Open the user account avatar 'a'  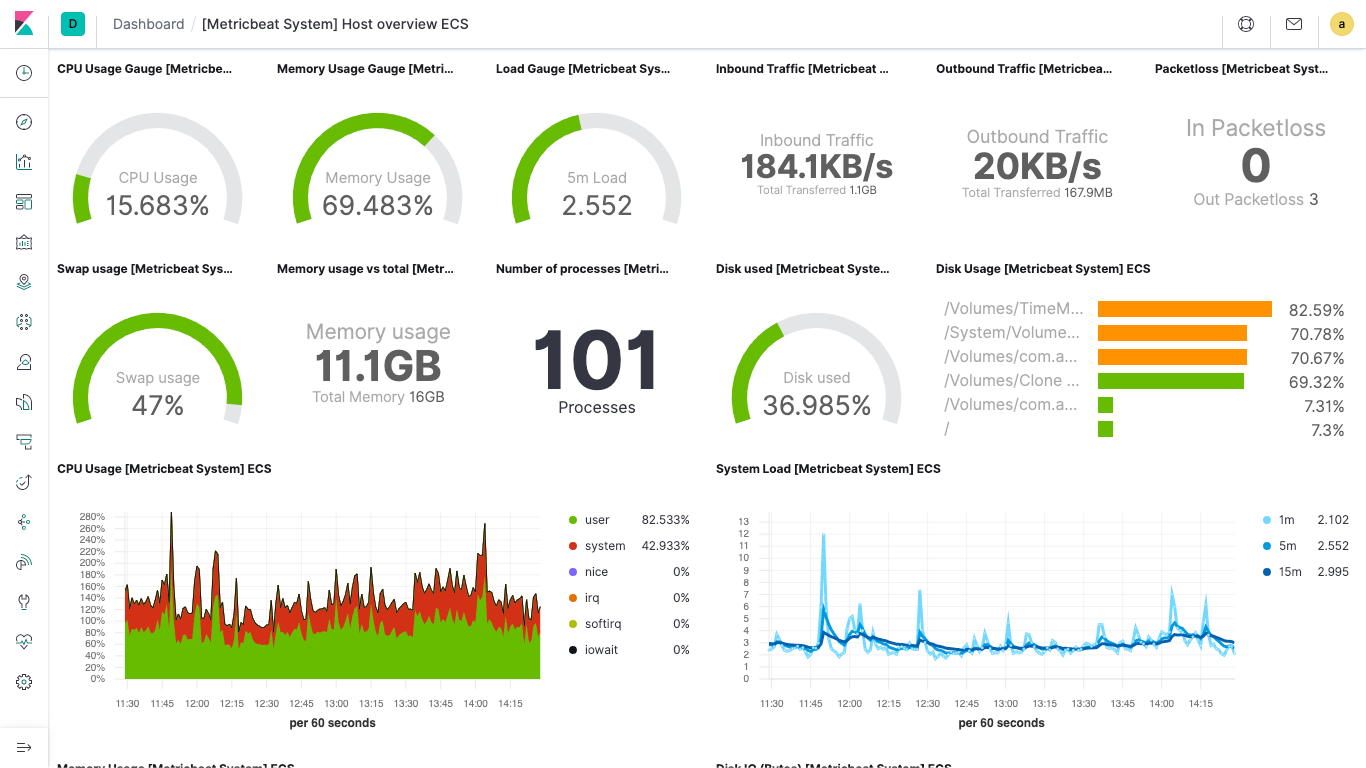[x=1342, y=24]
